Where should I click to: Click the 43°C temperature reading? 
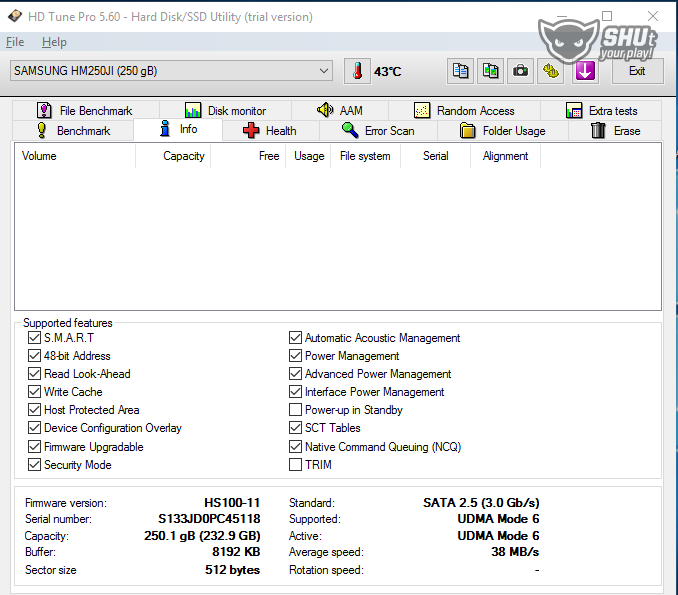pyautogui.click(x=387, y=71)
